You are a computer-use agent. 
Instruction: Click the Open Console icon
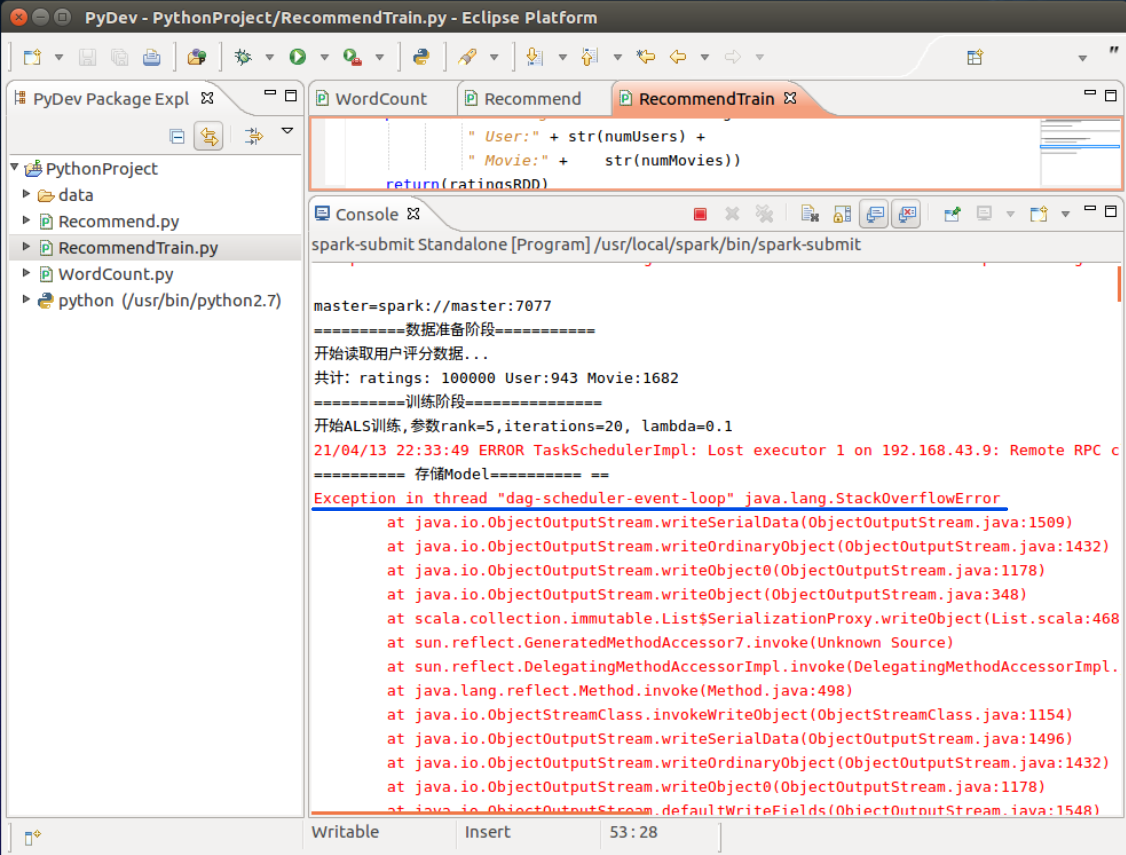[x=1038, y=214]
